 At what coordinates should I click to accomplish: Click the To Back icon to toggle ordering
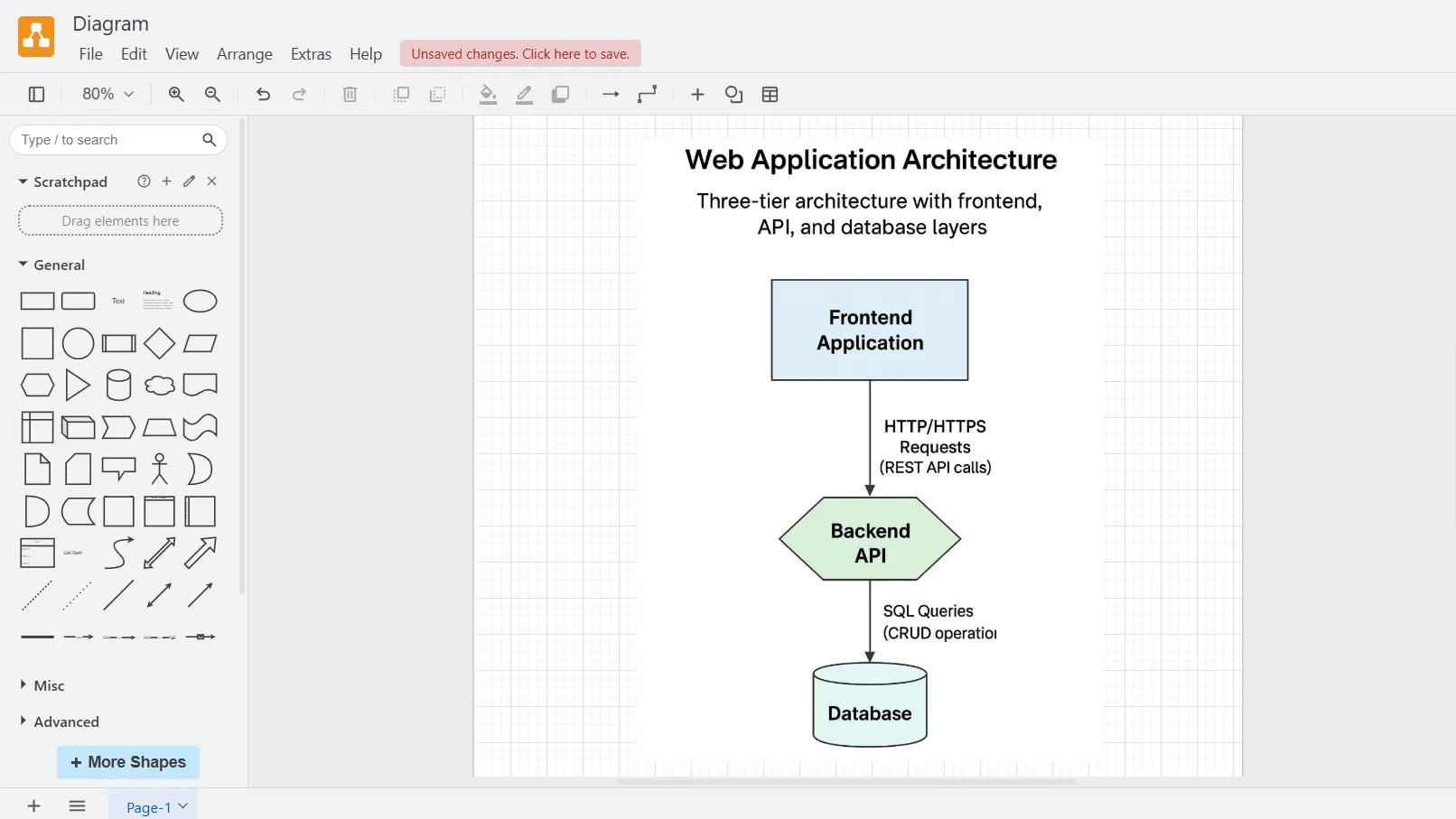(x=438, y=94)
